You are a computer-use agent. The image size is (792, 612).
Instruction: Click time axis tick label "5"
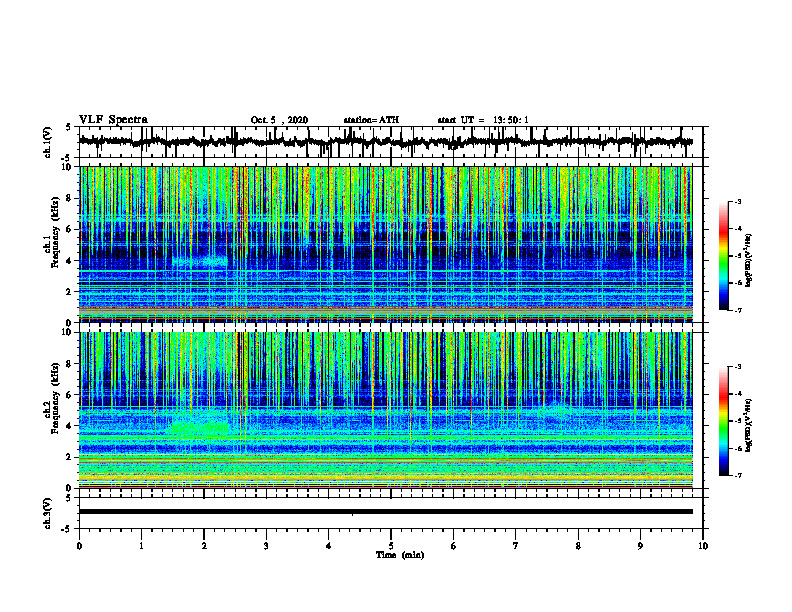click(x=391, y=546)
